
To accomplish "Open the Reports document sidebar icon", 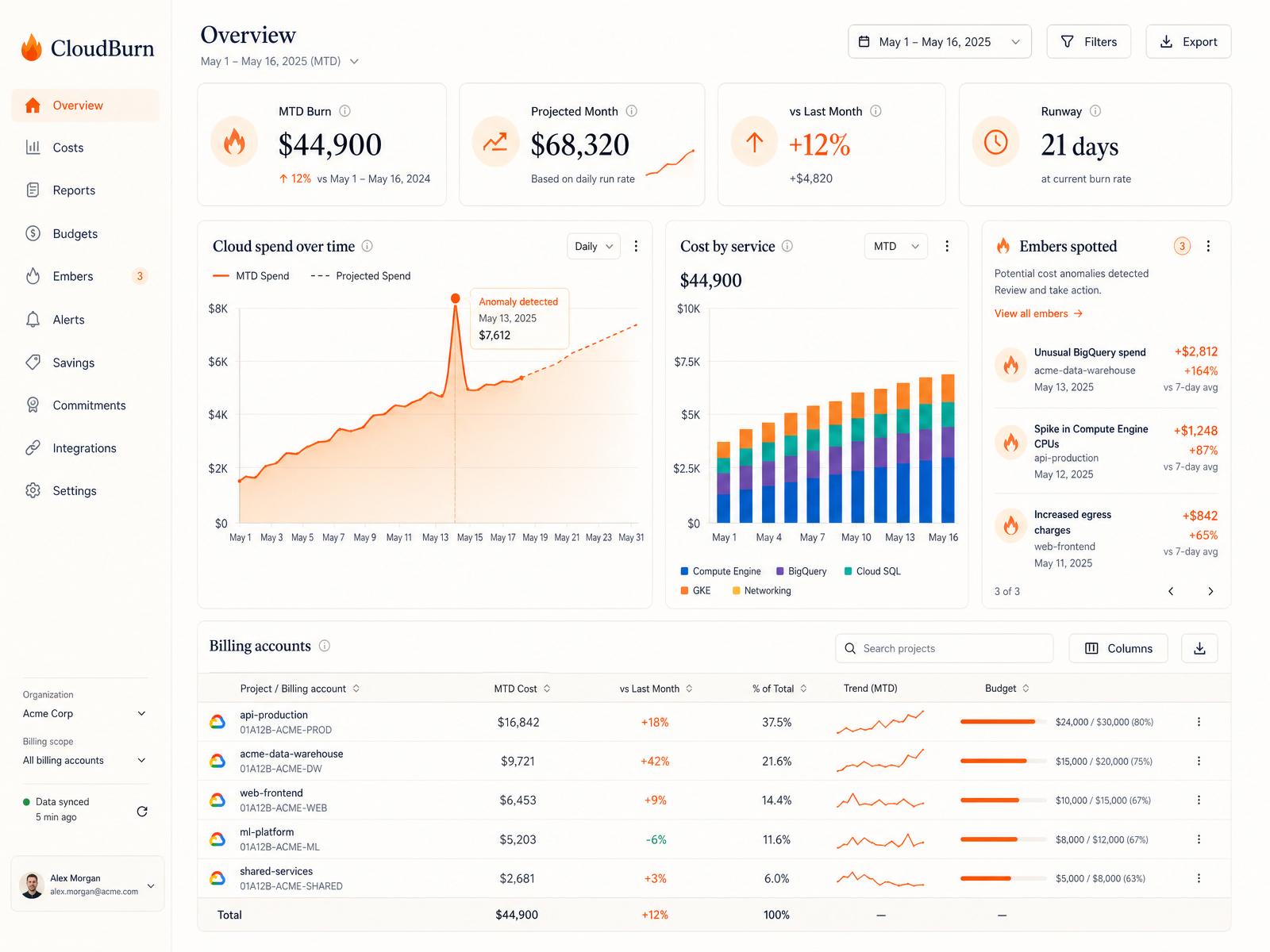I will (x=33, y=190).
